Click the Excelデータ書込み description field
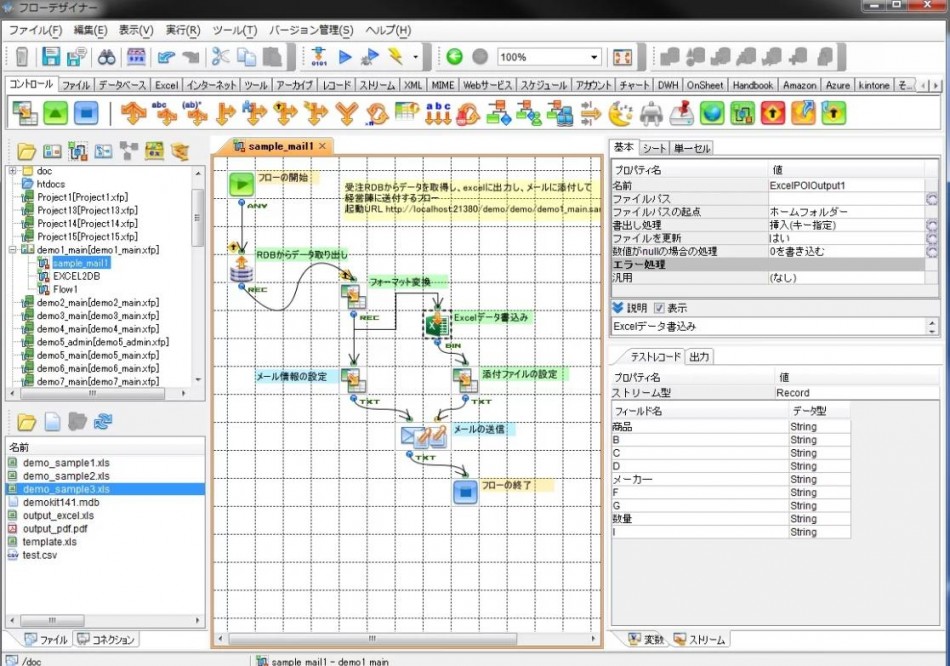This screenshot has height=666, width=950. (x=769, y=327)
